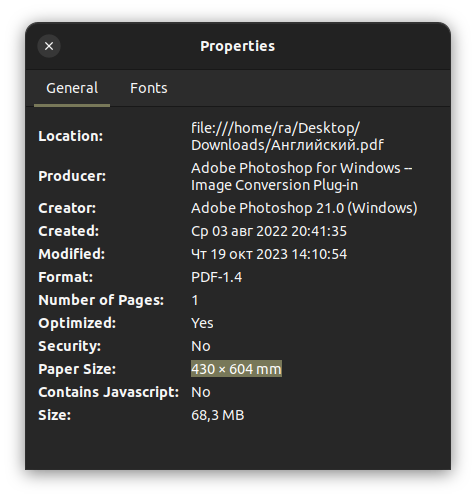476x498 pixels.
Task: Switch to the Fonts tab
Action: (149, 88)
